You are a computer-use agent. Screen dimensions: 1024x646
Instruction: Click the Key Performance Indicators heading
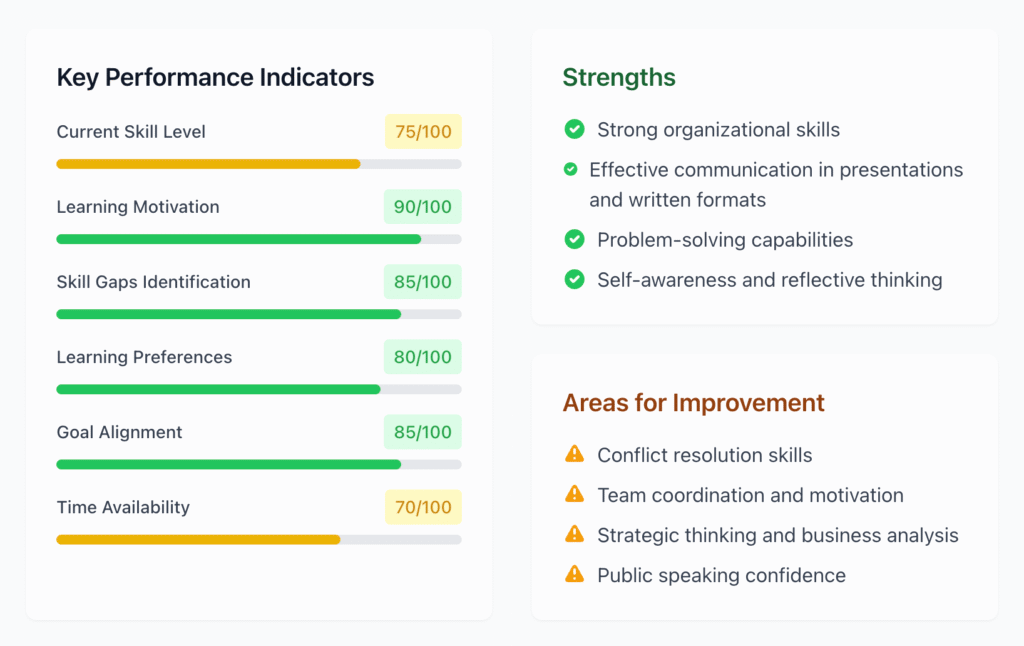pyautogui.click(x=215, y=77)
